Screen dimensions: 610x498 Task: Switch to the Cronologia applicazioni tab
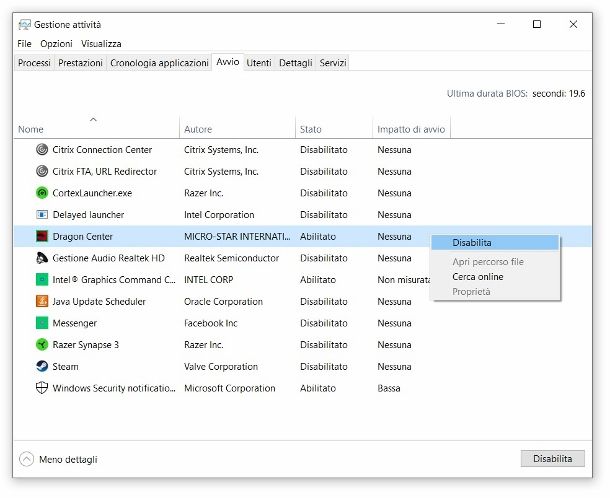(x=159, y=63)
